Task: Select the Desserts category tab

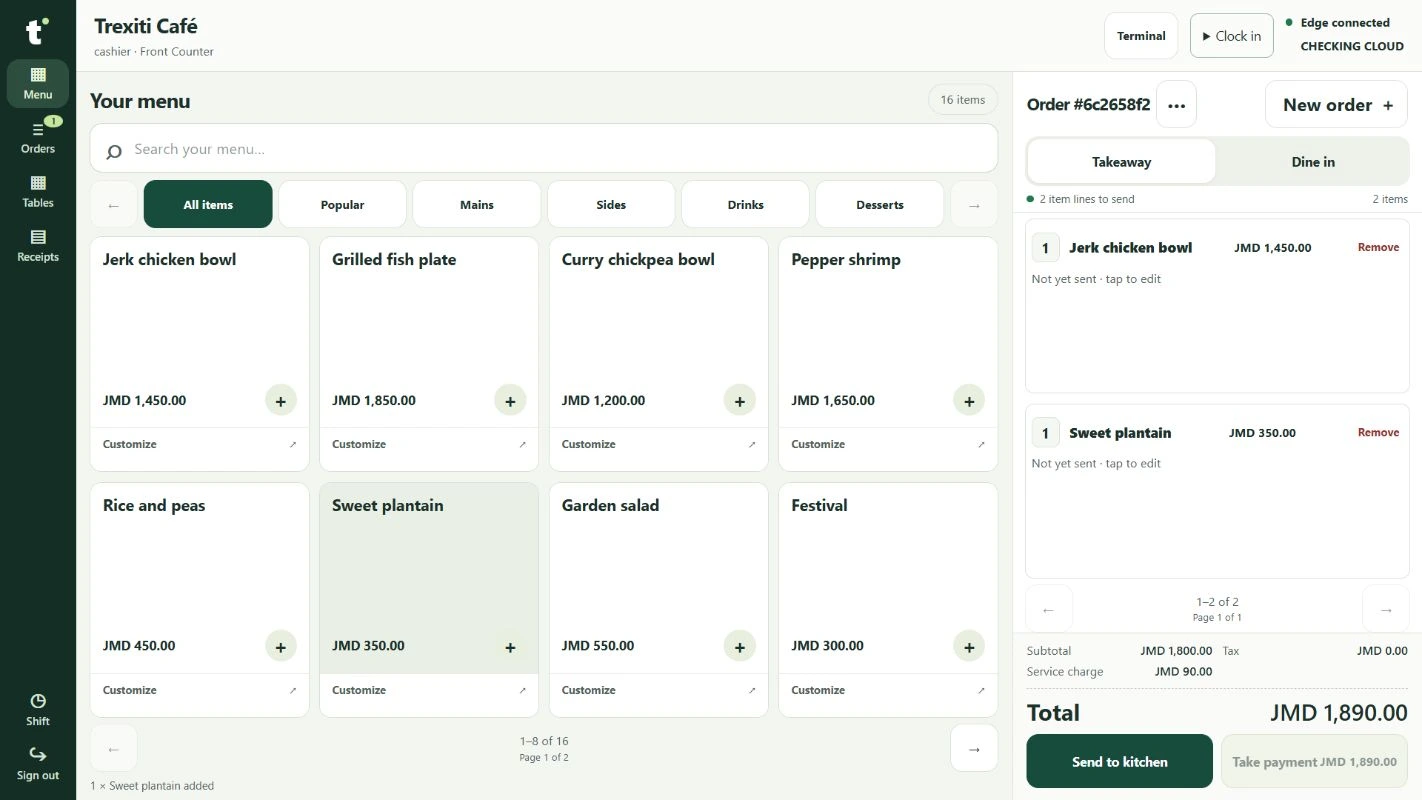Action: (880, 204)
